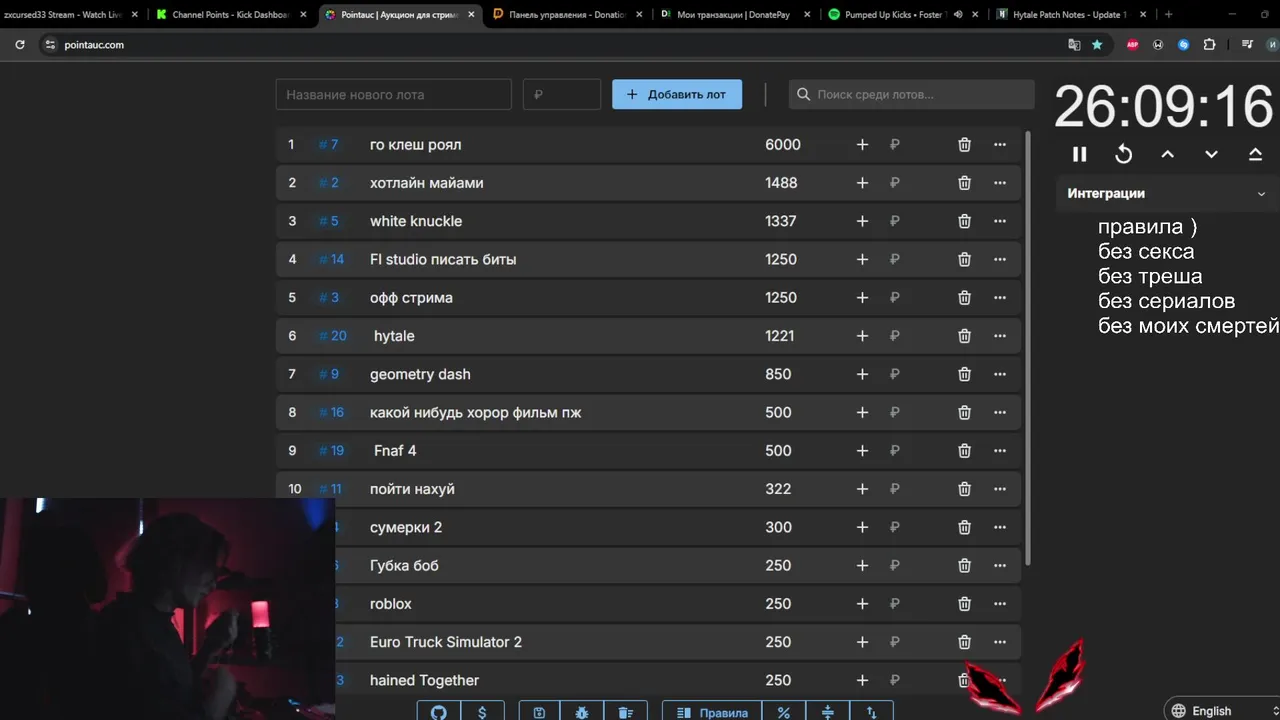
Task: Expand the Интеграции section
Action: pos(1167,193)
